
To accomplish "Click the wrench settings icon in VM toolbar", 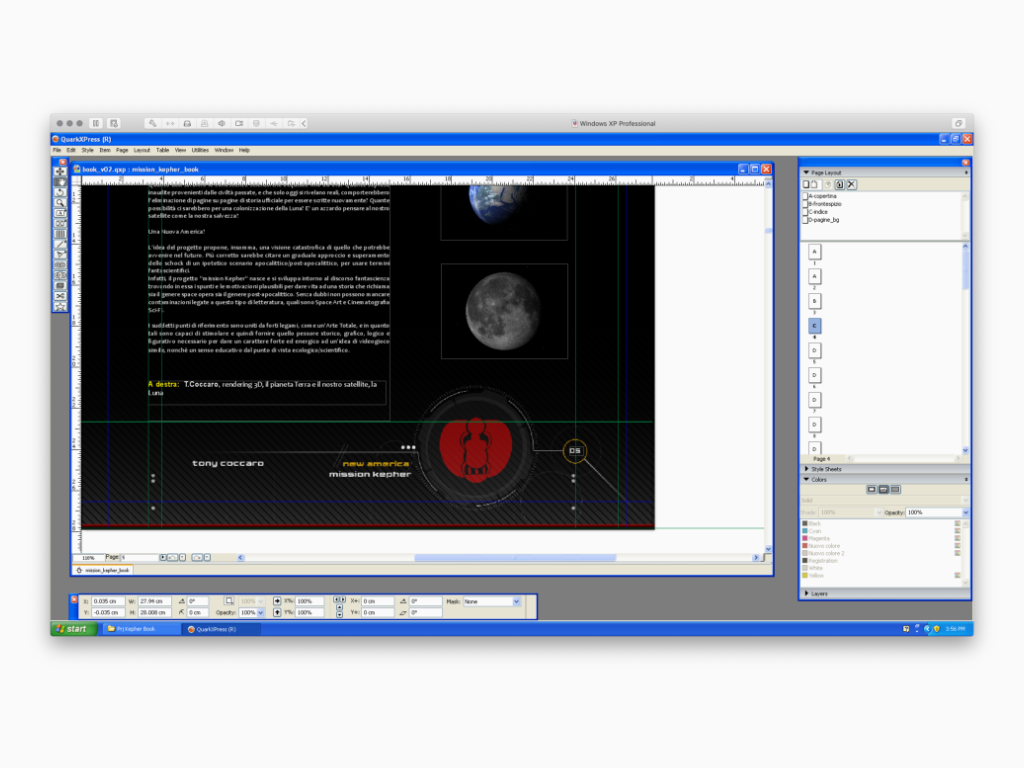I will tap(152, 123).
